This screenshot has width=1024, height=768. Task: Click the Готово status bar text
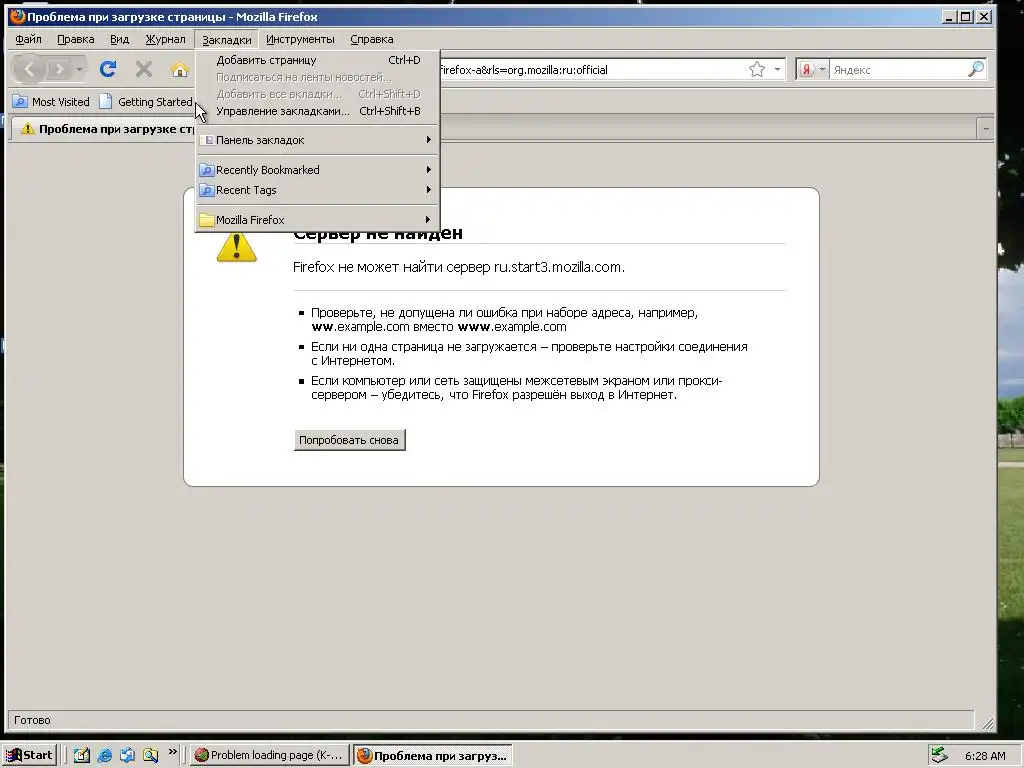pos(32,720)
